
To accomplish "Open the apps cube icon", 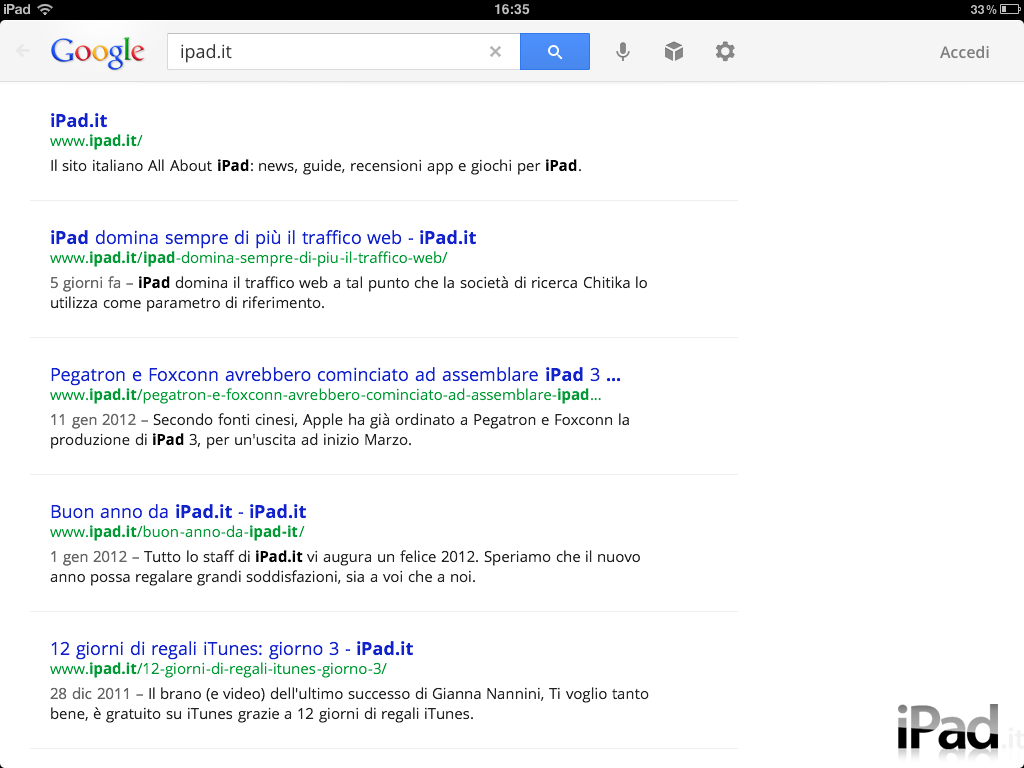I will pyautogui.click(x=674, y=52).
